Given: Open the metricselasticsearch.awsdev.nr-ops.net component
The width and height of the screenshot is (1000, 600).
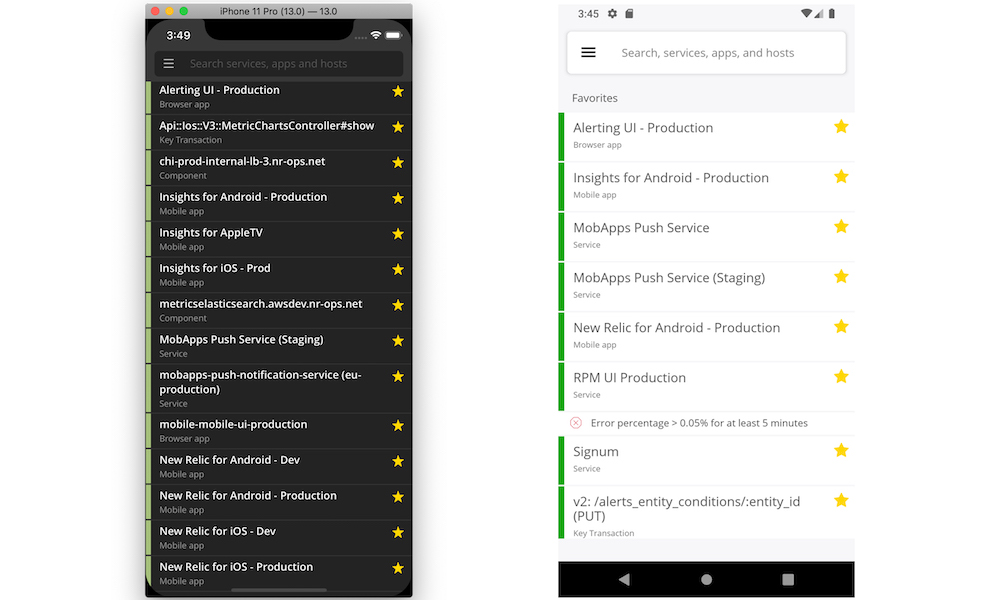Looking at the screenshot, I should pos(279,311).
